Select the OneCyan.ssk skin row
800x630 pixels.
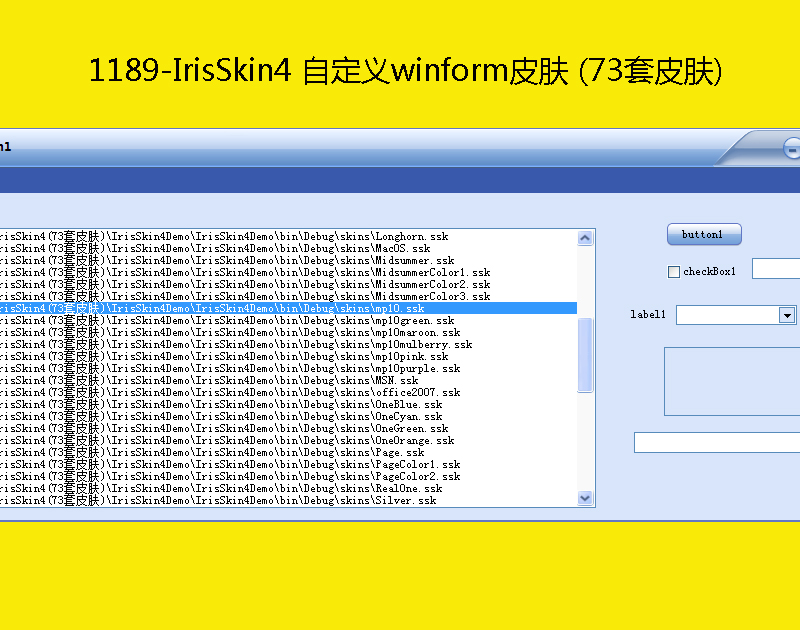[x=288, y=416]
